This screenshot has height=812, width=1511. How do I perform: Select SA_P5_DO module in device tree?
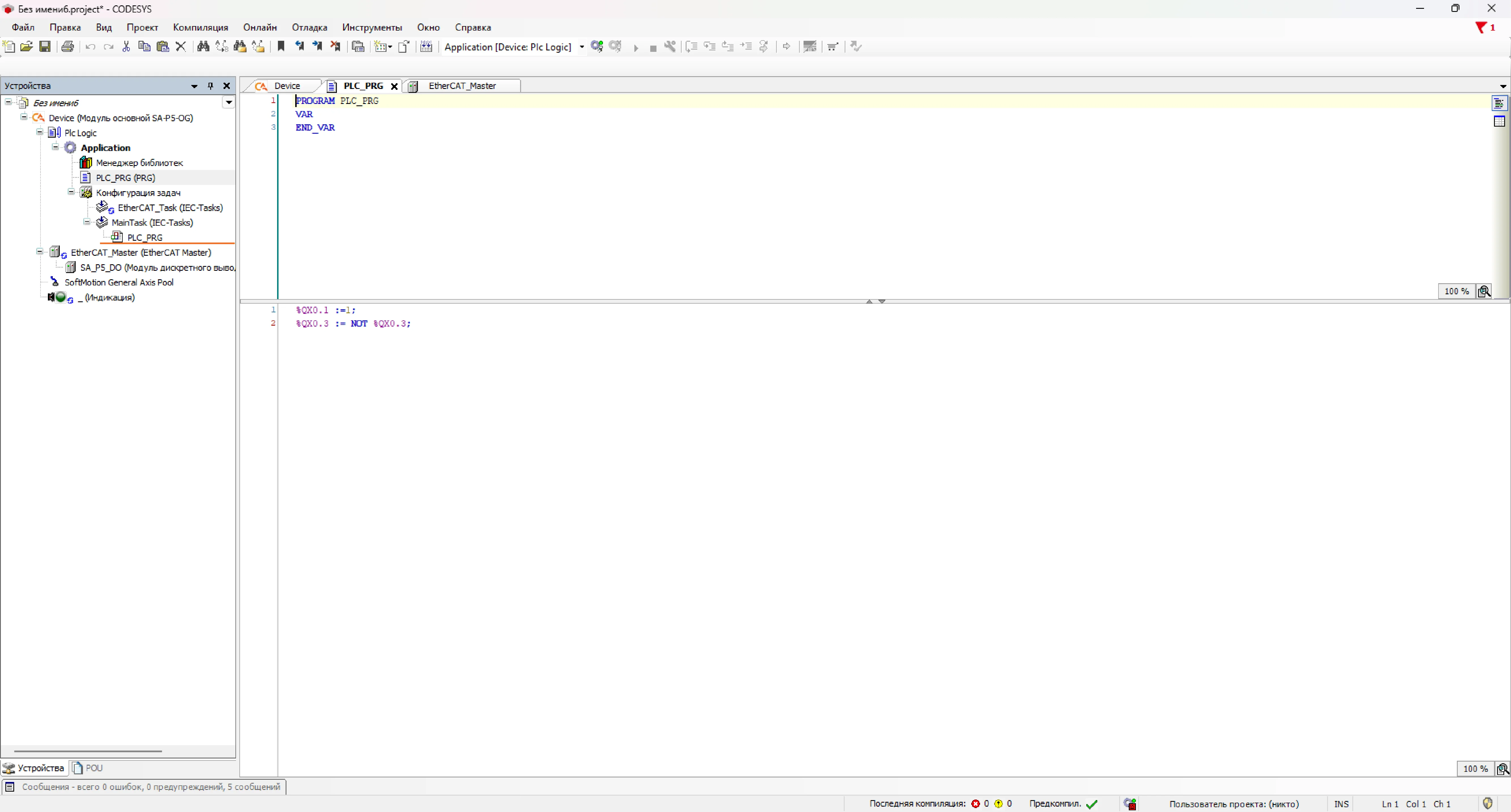[x=157, y=267]
